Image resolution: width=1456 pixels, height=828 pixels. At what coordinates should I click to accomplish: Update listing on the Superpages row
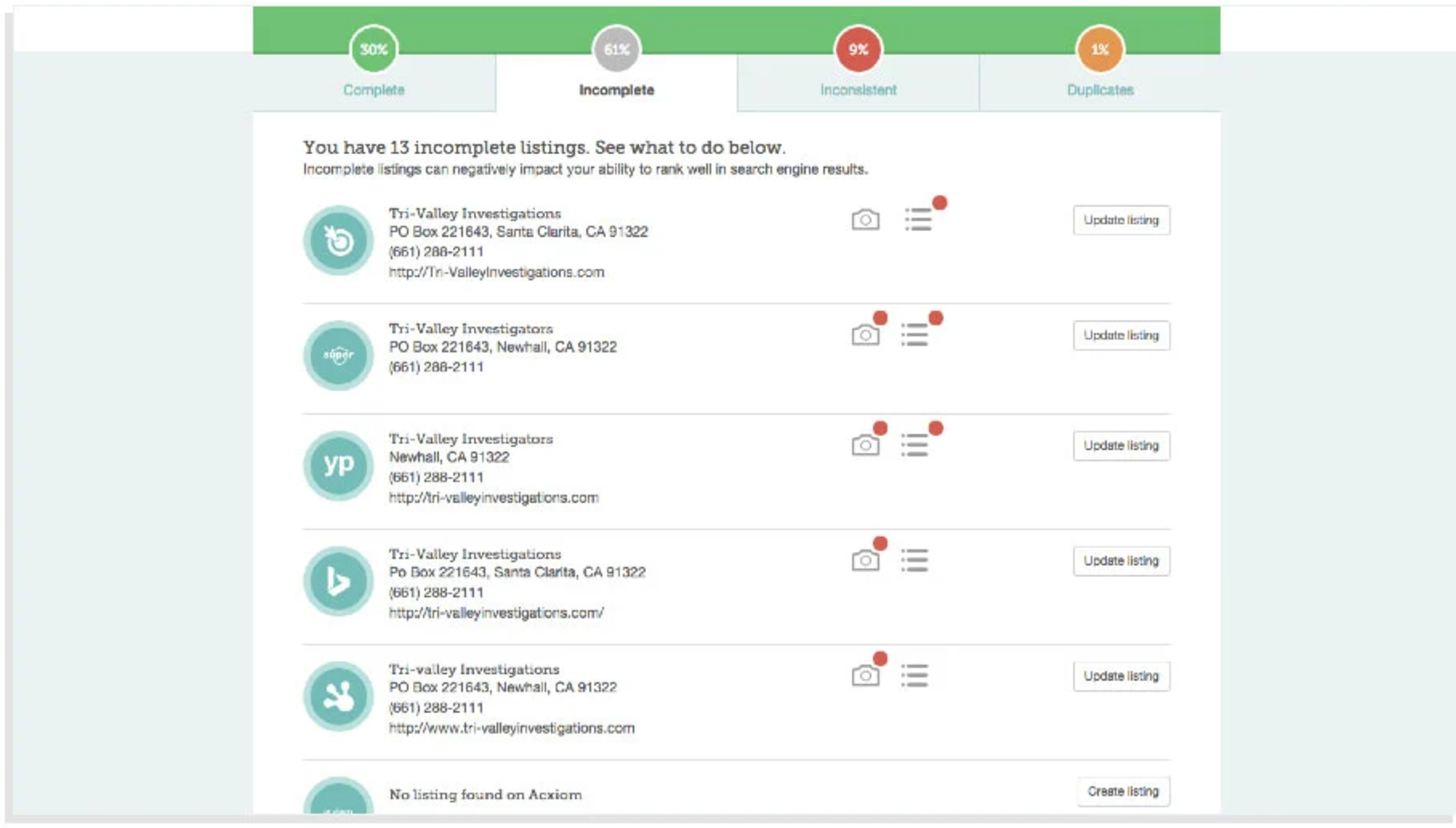coord(1121,336)
